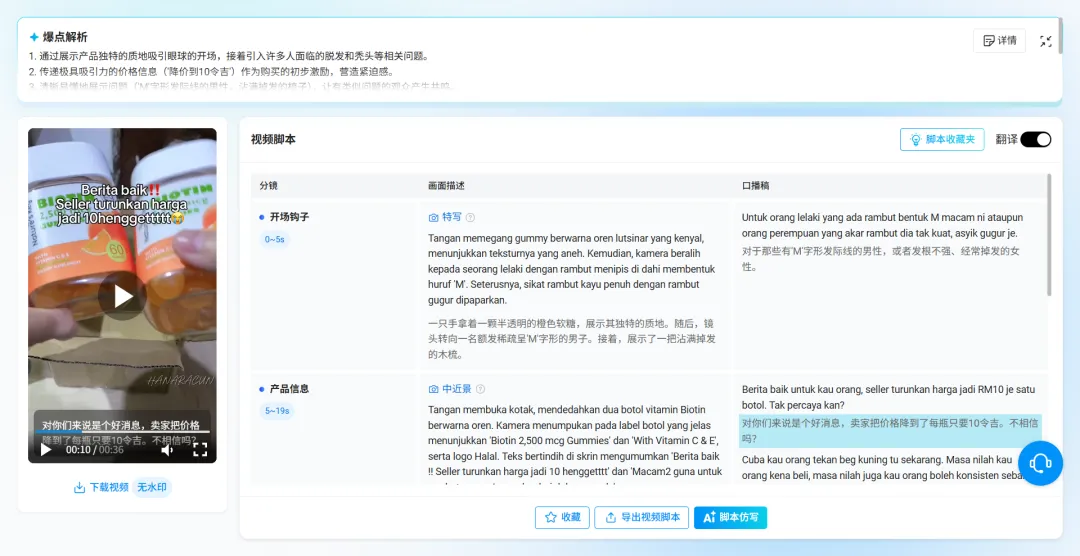This screenshot has width=1080, height=556.
Task: Toggle the 翻译 translation switch
Action: (x=1035, y=139)
